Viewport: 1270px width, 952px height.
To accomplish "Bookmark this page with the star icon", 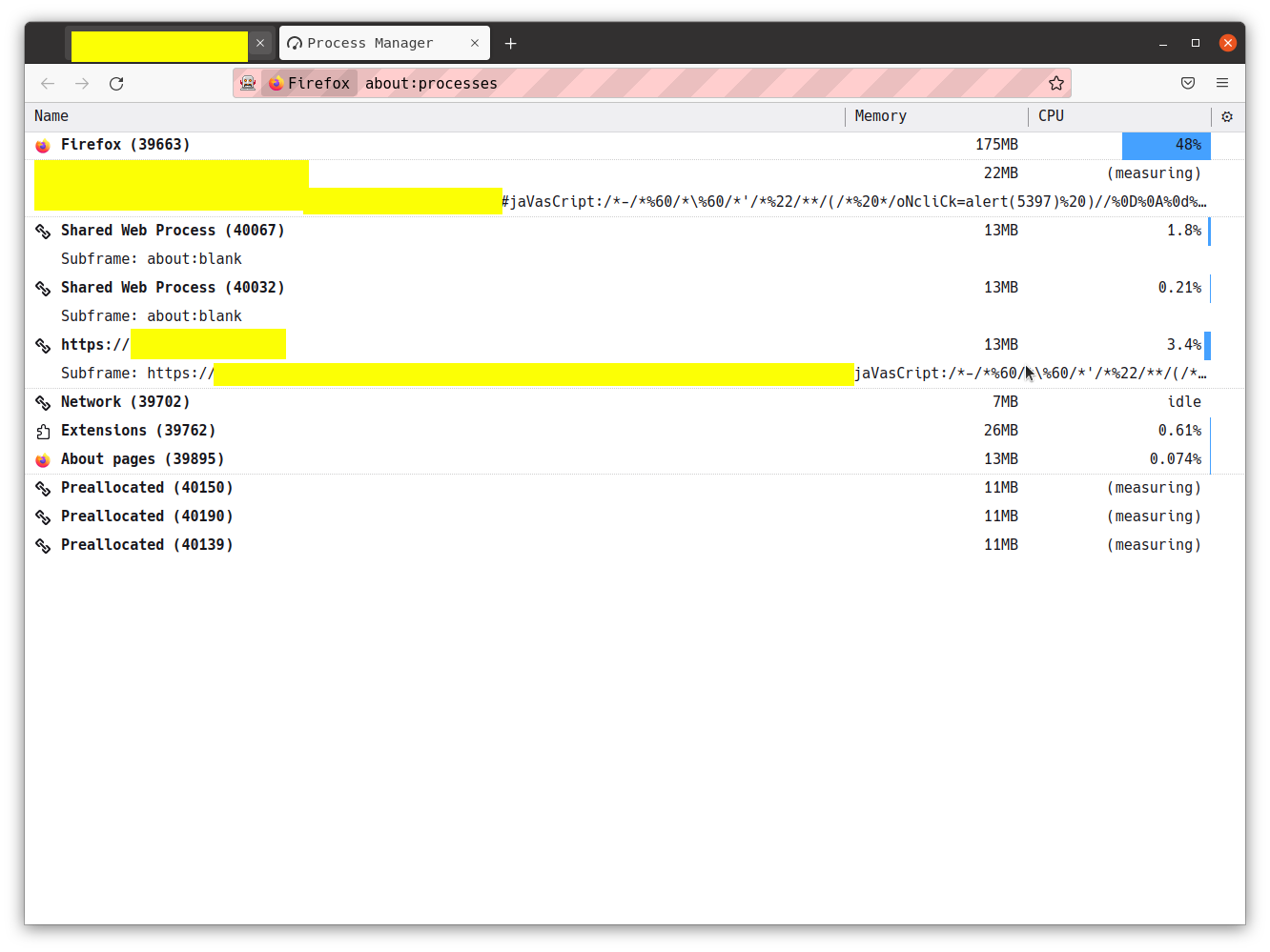I will click(1056, 83).
